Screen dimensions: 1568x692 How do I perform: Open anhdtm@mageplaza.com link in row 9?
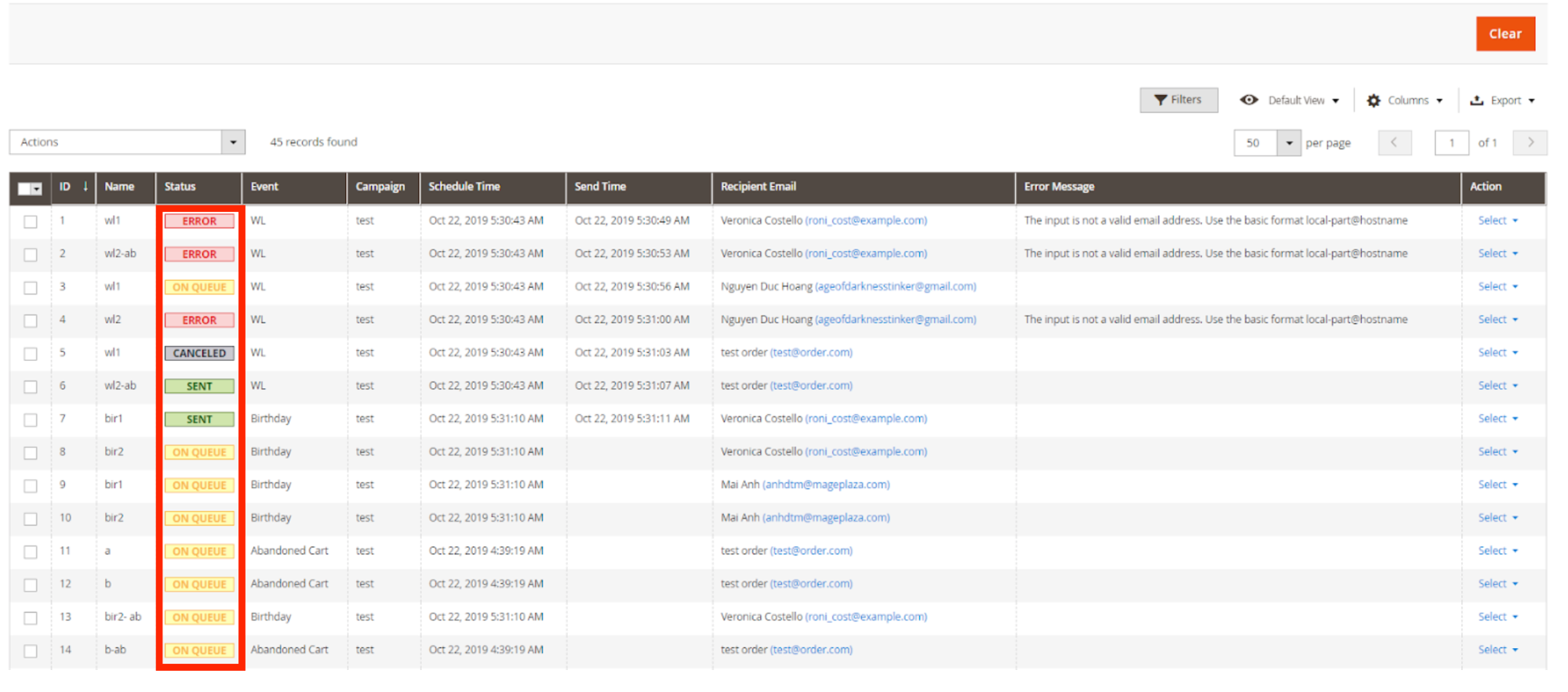click(x=826, y=485)
